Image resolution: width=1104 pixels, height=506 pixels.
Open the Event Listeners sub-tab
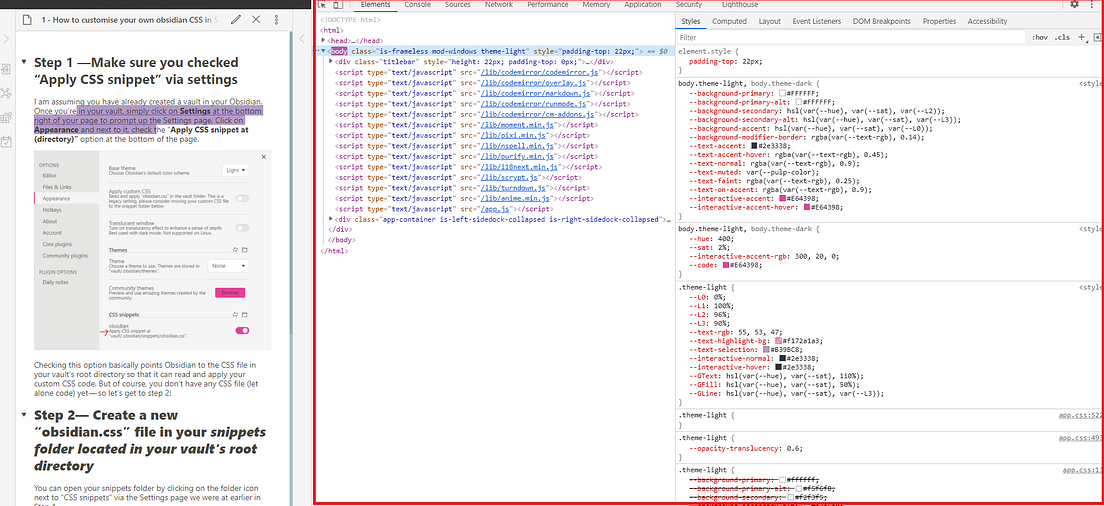pos(817,21)
